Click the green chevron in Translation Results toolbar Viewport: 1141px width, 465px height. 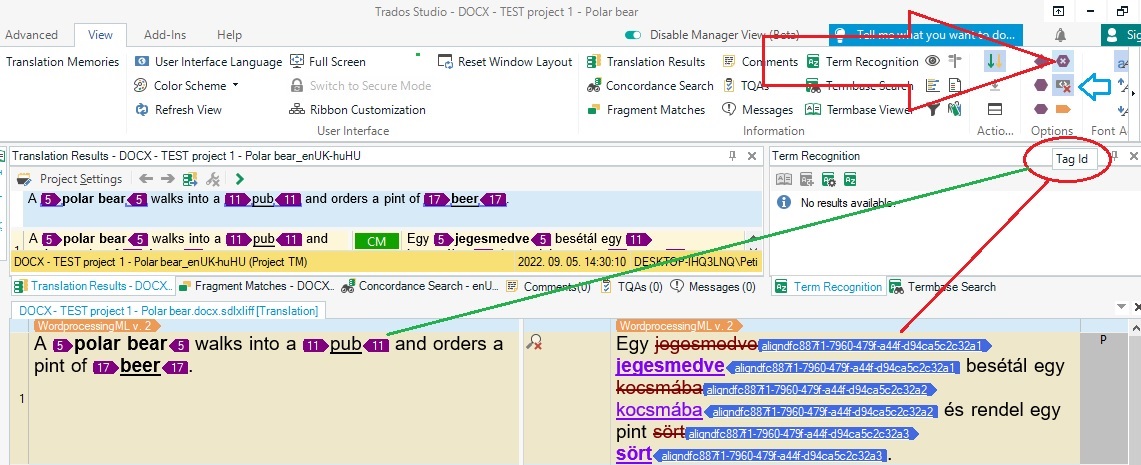[239, 179]
